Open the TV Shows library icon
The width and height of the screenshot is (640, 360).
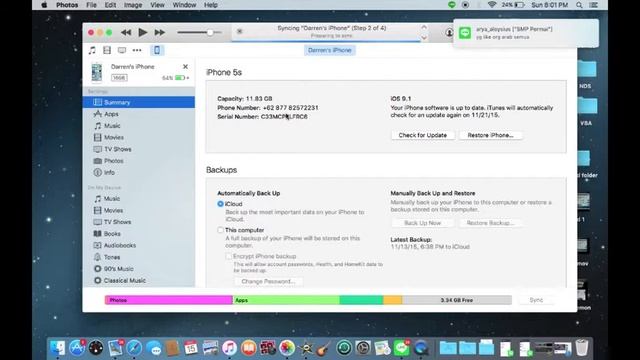tap(122, 50)
